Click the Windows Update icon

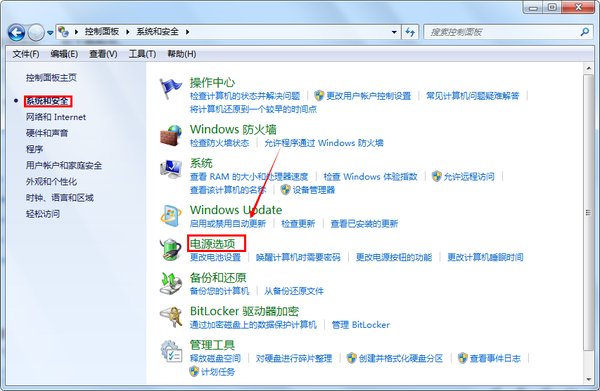tap(171, 216)
